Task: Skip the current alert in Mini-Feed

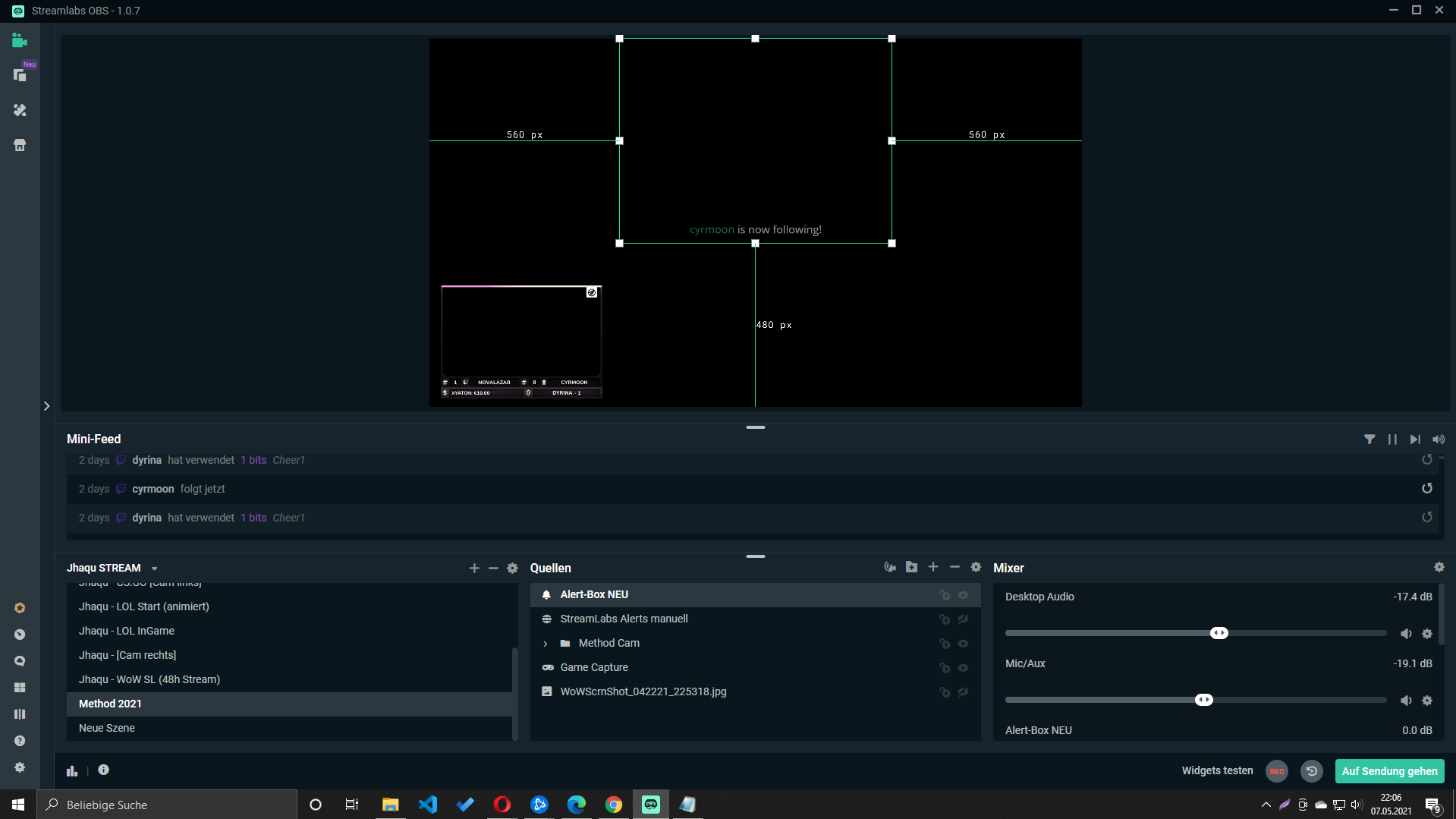Action: pos(1415,439)
